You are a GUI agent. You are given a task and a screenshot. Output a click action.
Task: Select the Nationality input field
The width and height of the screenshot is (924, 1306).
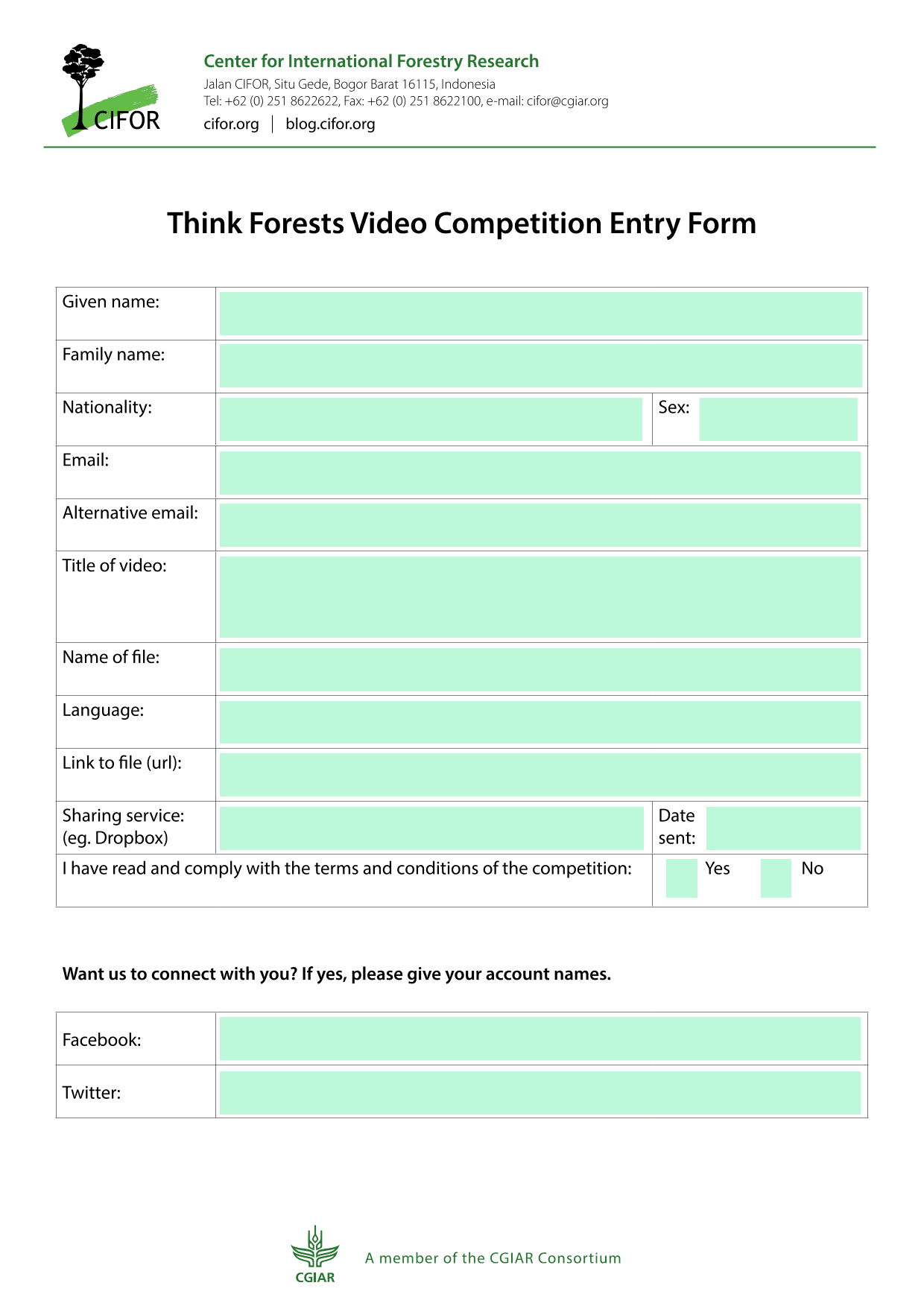(431, 419)
